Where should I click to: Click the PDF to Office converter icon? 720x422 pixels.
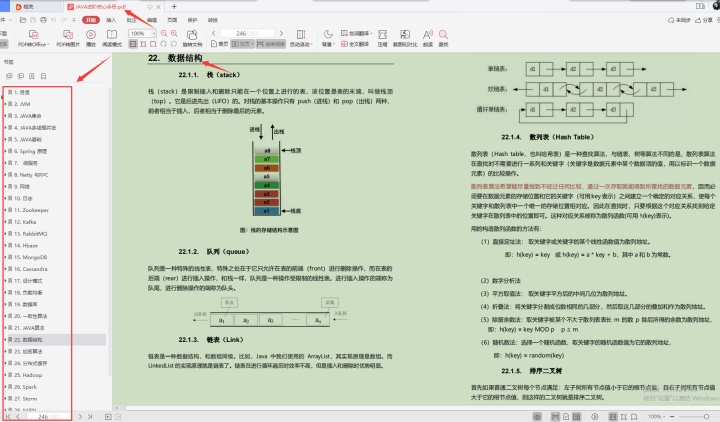tap(33, 34)
